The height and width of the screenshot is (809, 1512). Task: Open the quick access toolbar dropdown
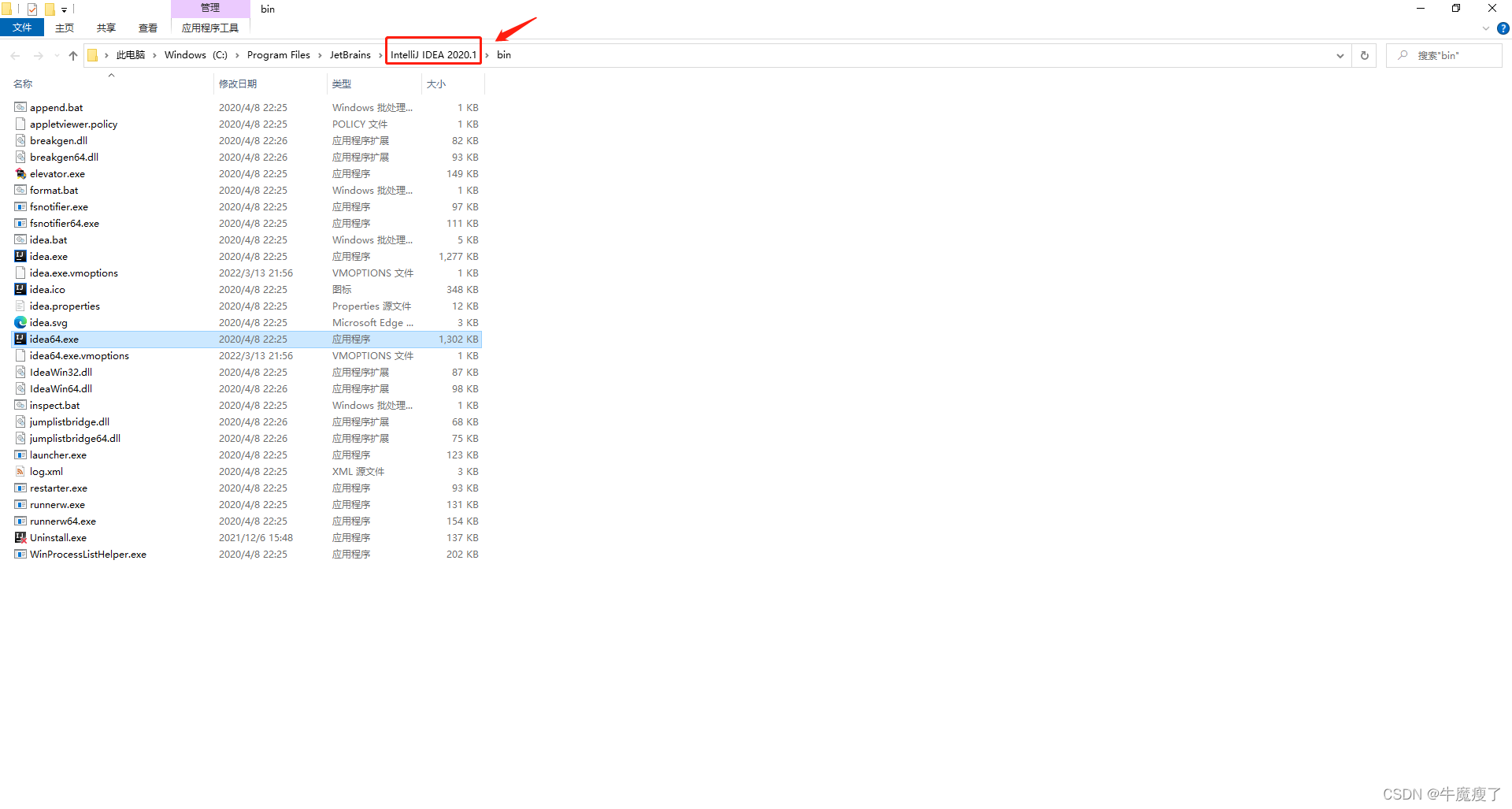pos(64,9)
